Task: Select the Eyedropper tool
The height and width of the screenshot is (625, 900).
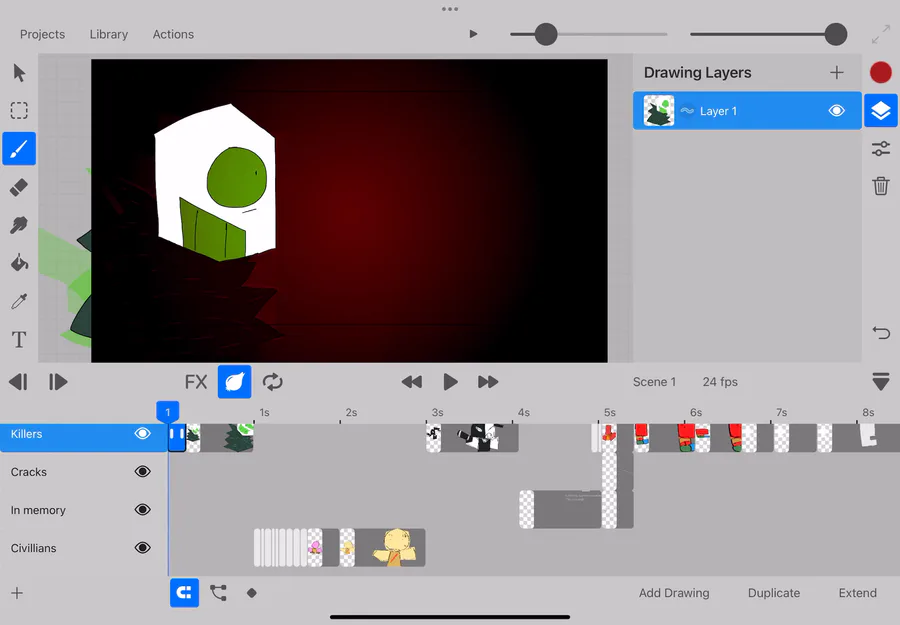Action: tap(19, 301)
